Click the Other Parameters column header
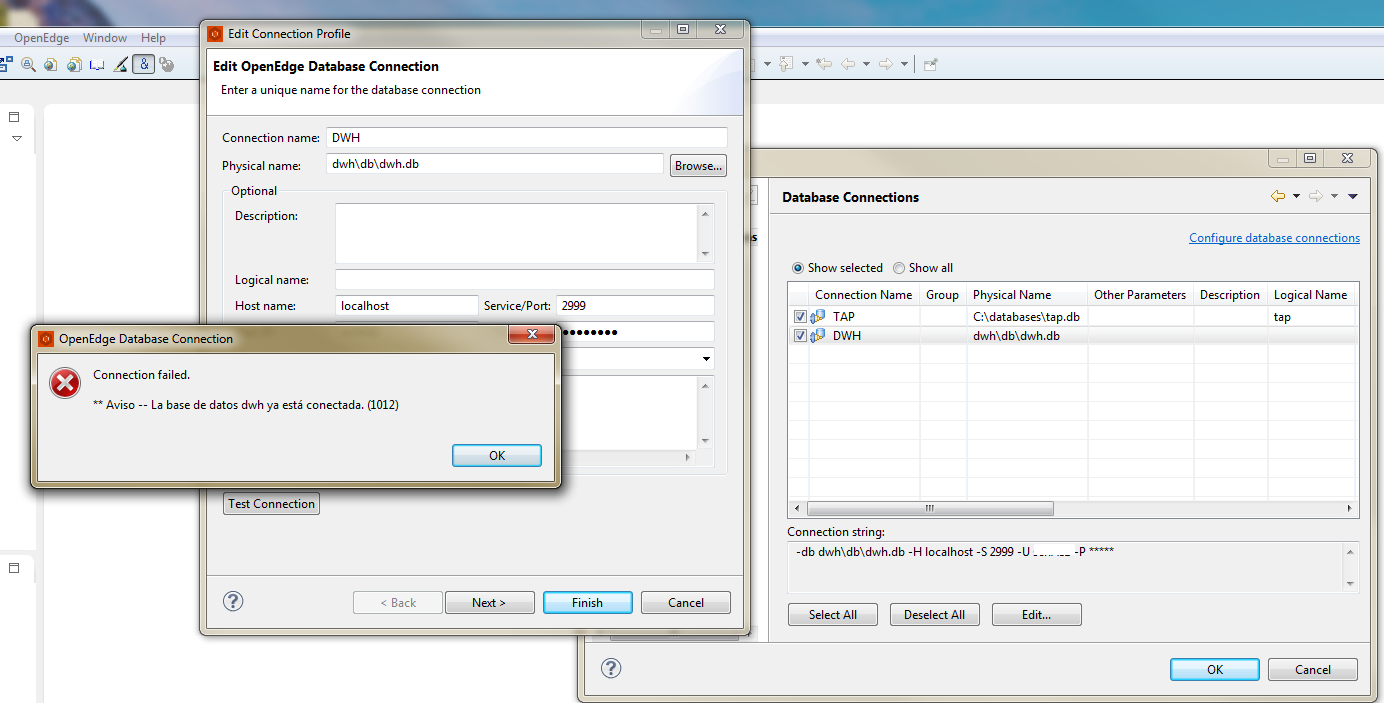1384x703 pixels. pos(1140,295)
